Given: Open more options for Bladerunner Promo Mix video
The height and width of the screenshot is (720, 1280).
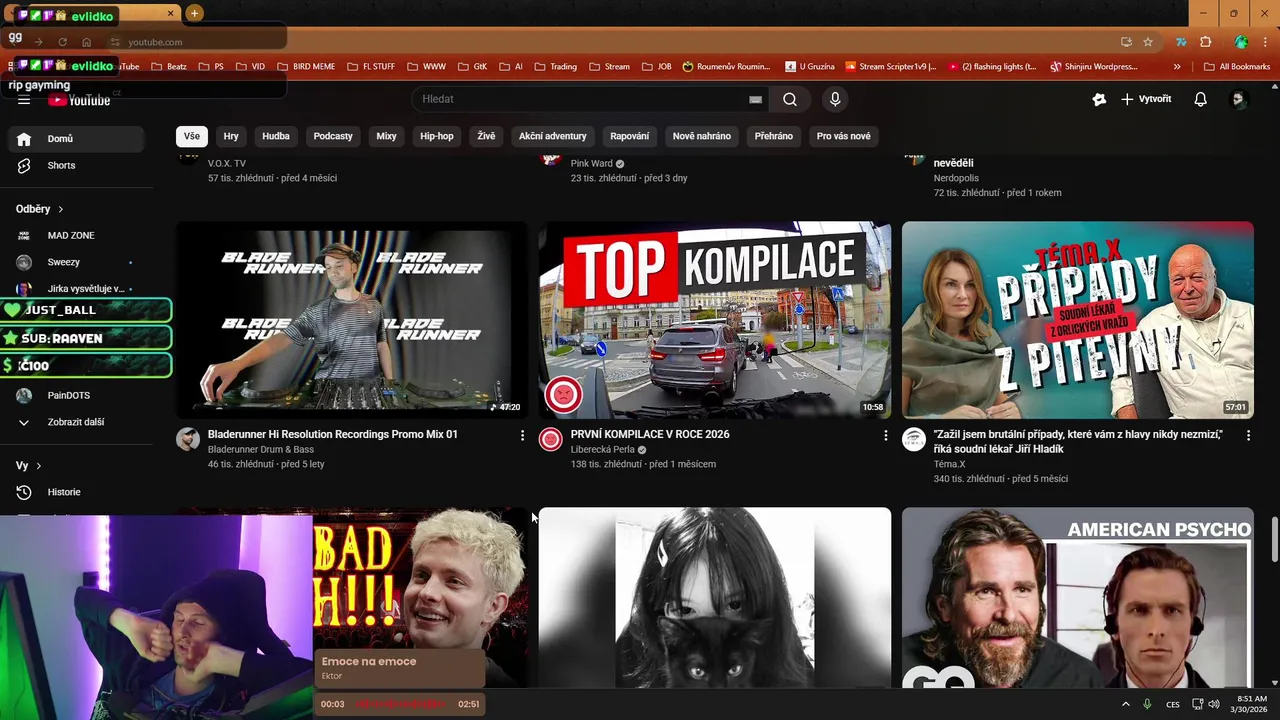Looking at the screenshot, I should (x=522, y=435).
